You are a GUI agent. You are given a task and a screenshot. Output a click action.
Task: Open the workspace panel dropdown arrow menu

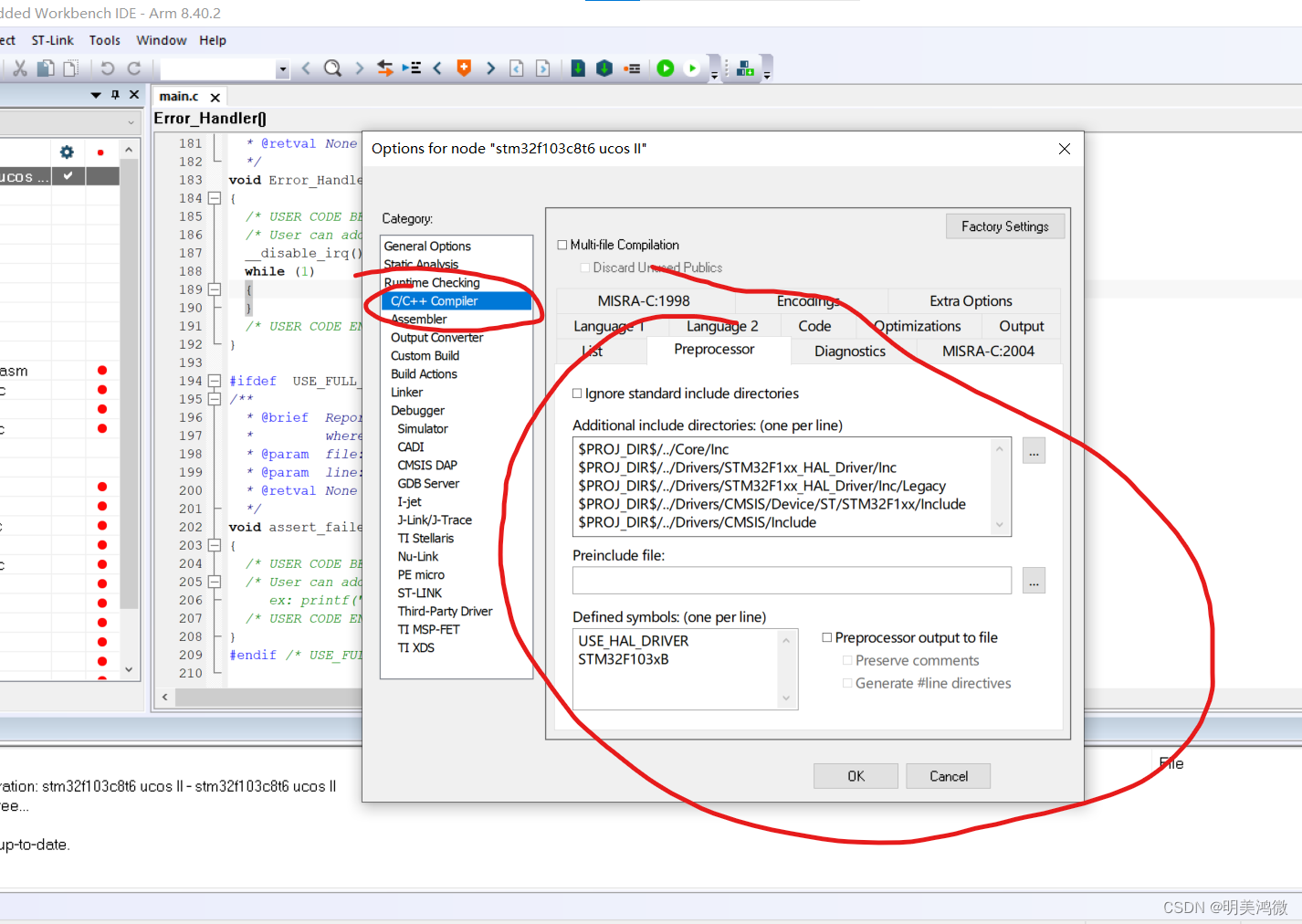[x=96, y=95]
